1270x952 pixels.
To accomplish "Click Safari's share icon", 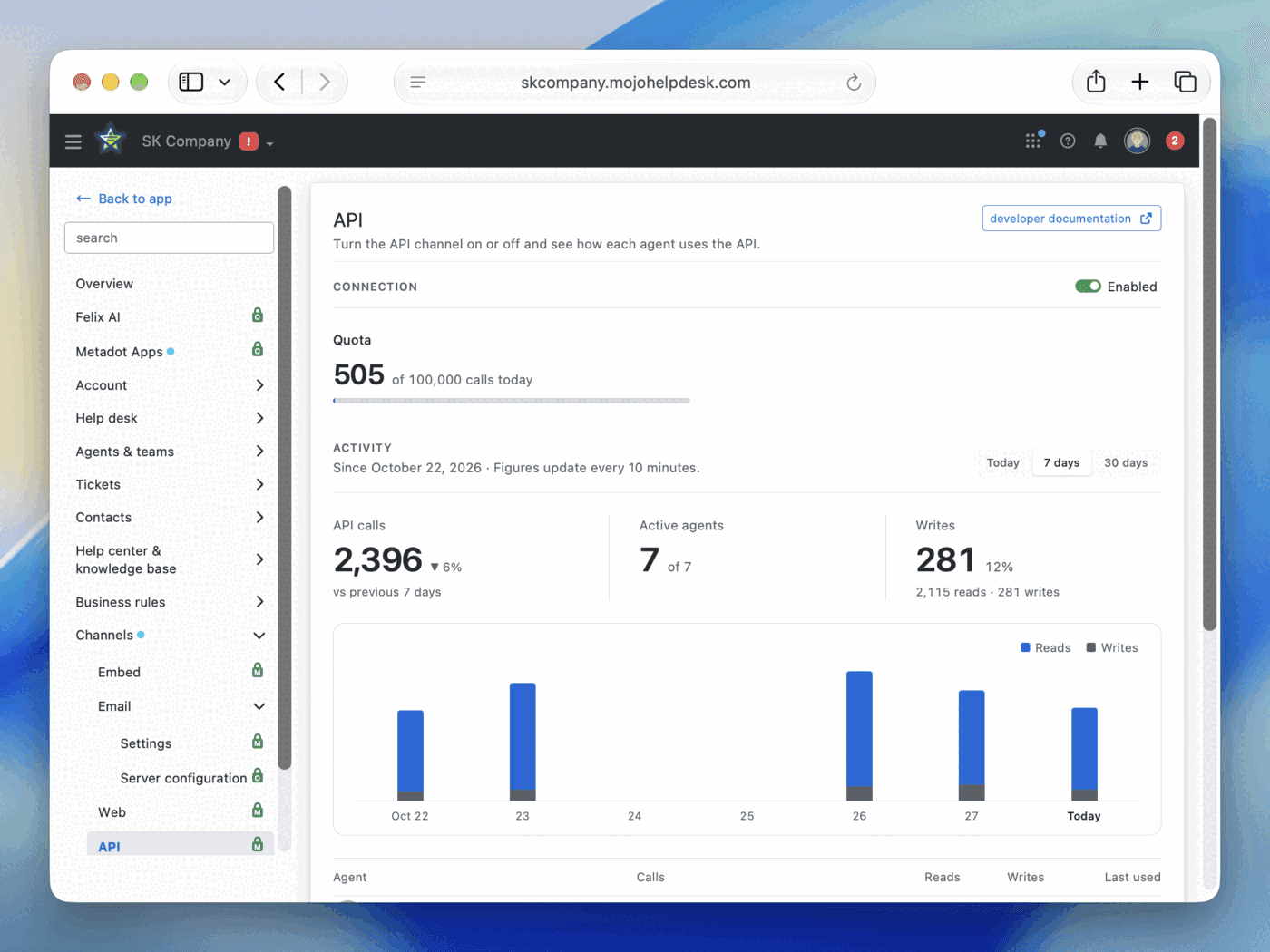I will (x=1096, y=82).
